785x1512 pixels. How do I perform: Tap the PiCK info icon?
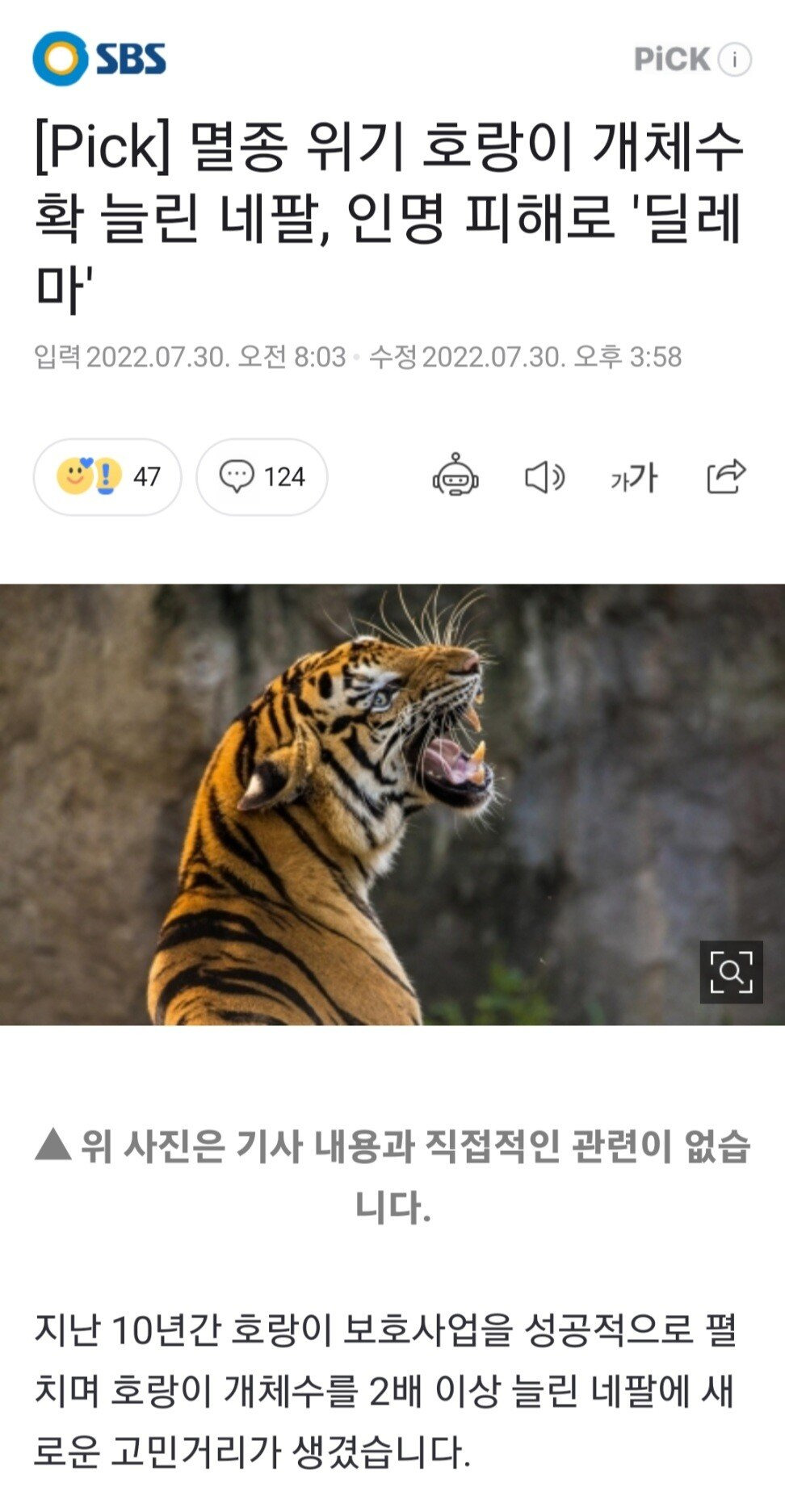pos(735,60)
